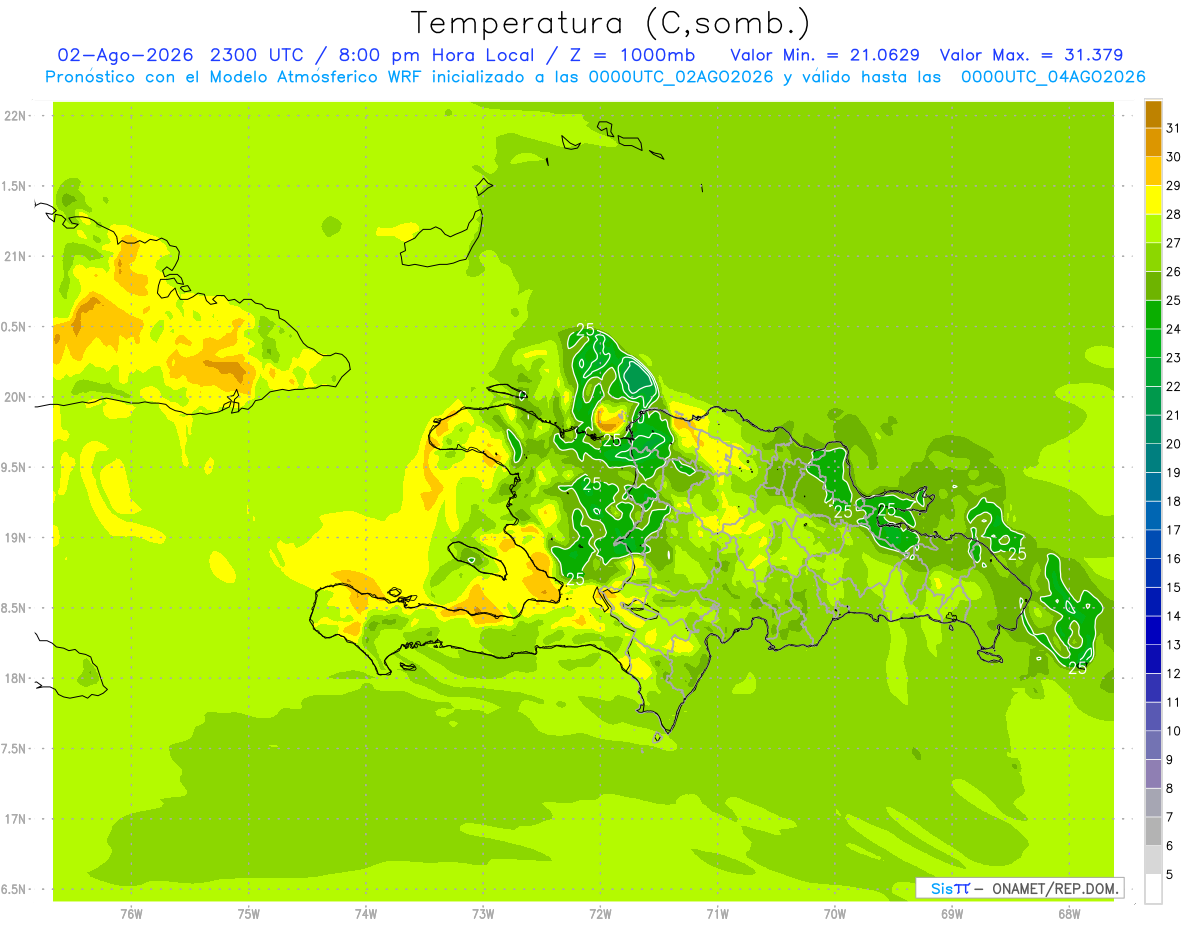1200x927 pixels.
Task: Click the green swatch between 24 and 25
Action: tap(1153, 315)
